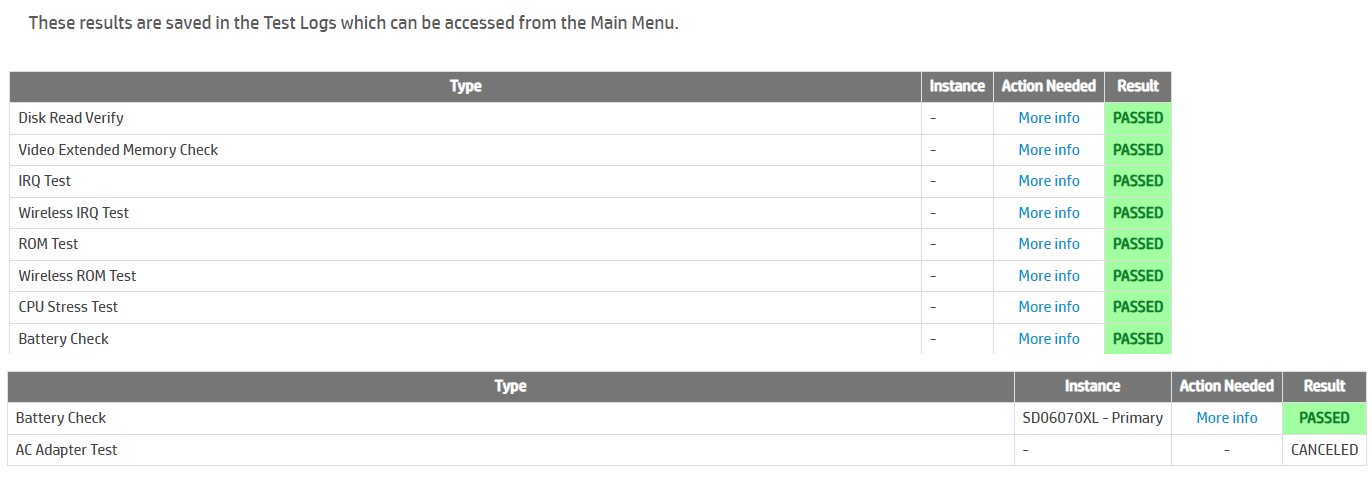The image size is (1372, 487).
Task: Open More info for Disk Read Verify
Action: pos(1048,118)
